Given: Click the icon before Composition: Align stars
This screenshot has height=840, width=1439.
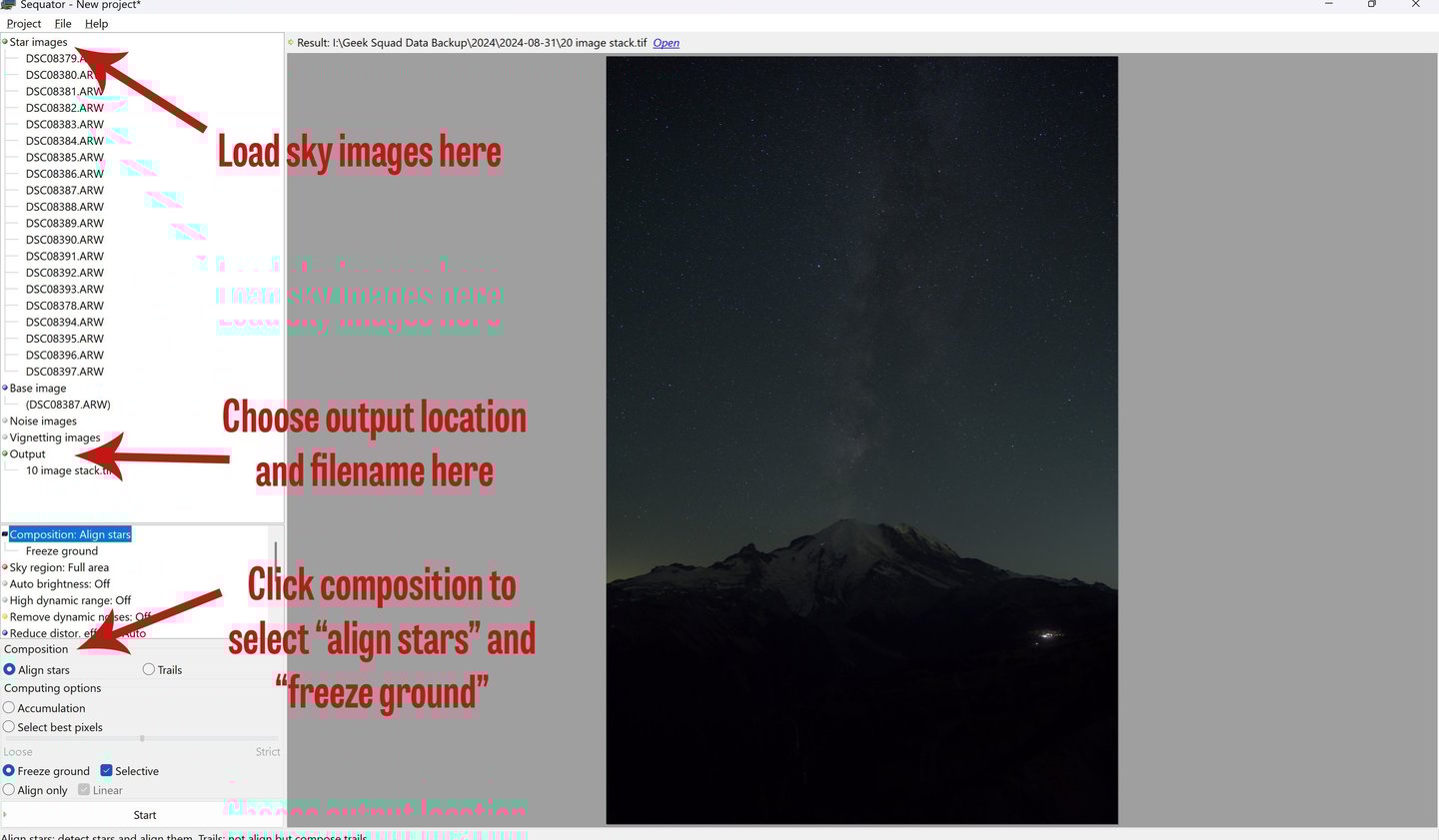Looking at the screenshot, I should [5, 534].
